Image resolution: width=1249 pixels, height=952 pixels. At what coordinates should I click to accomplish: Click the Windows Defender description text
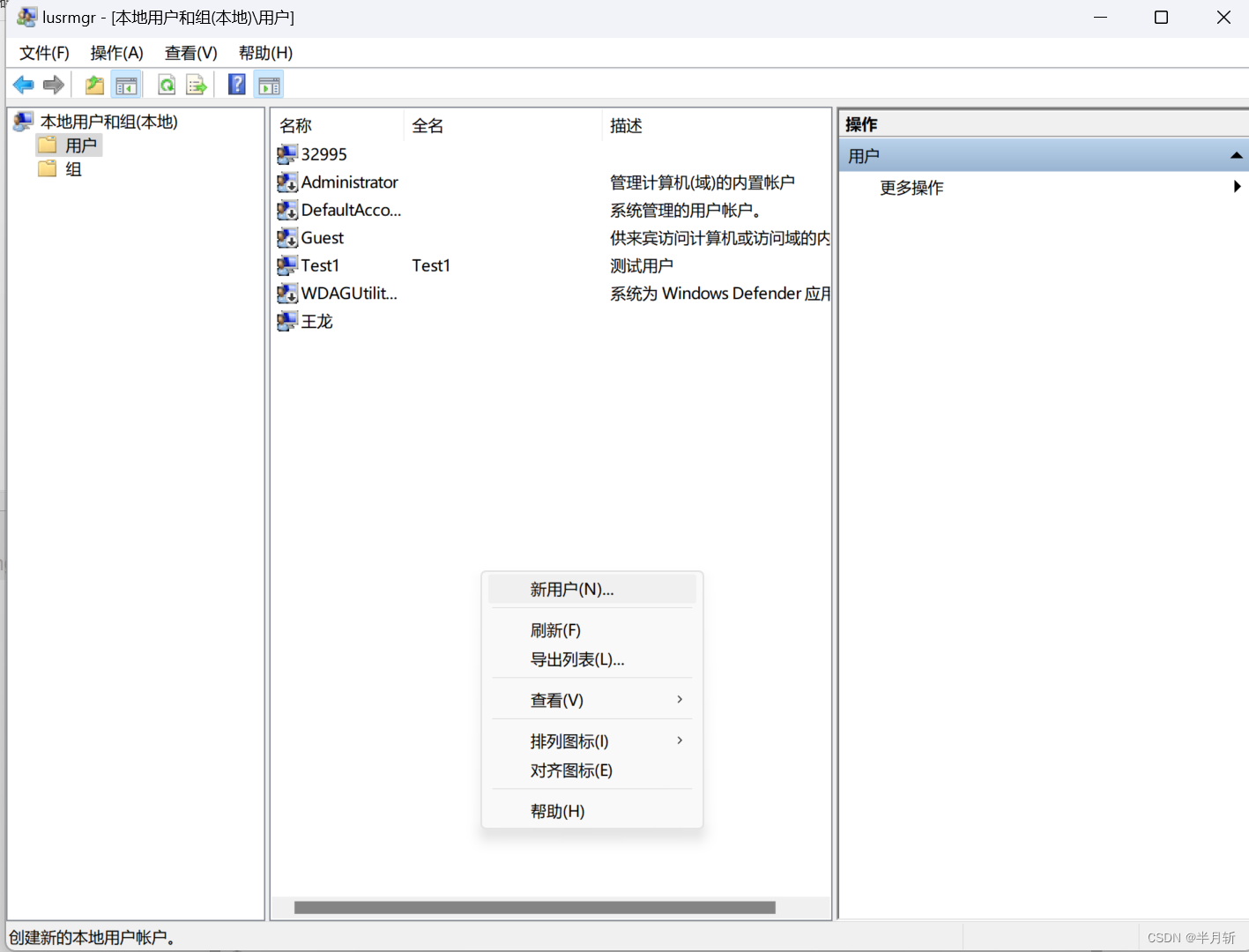tap(720, 294)
